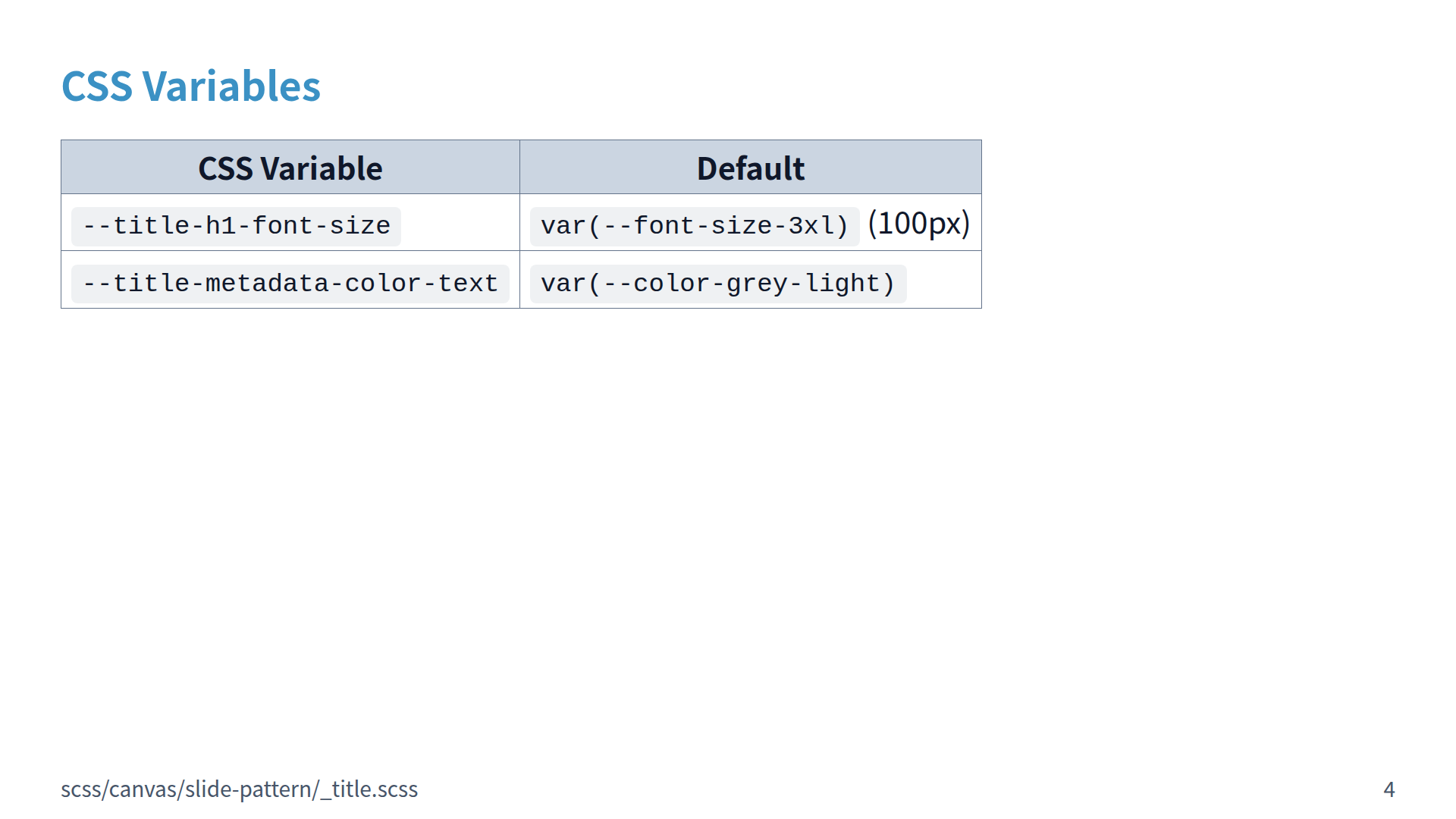Click the var(--color-grey-light) code value
Image resolution: width=1456 pixels, height=819 pixels.
coord(717,284)
